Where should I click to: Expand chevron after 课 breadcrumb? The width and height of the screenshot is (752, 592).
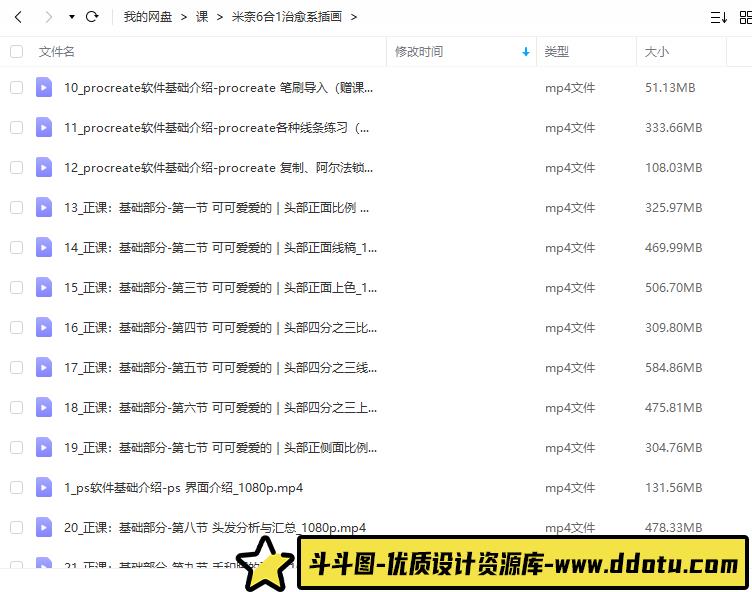click(220, 17)
